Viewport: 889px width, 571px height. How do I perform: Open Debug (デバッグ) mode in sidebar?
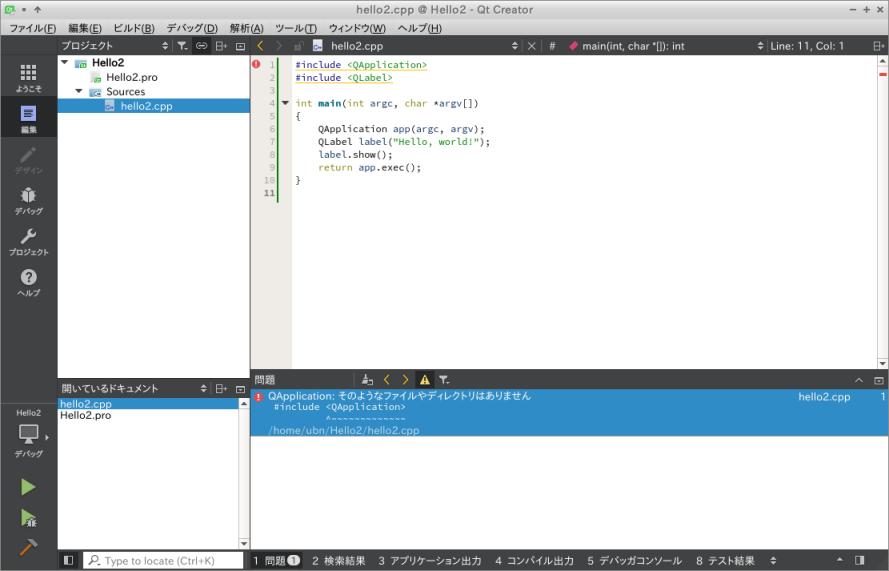(x=28, y=201)
